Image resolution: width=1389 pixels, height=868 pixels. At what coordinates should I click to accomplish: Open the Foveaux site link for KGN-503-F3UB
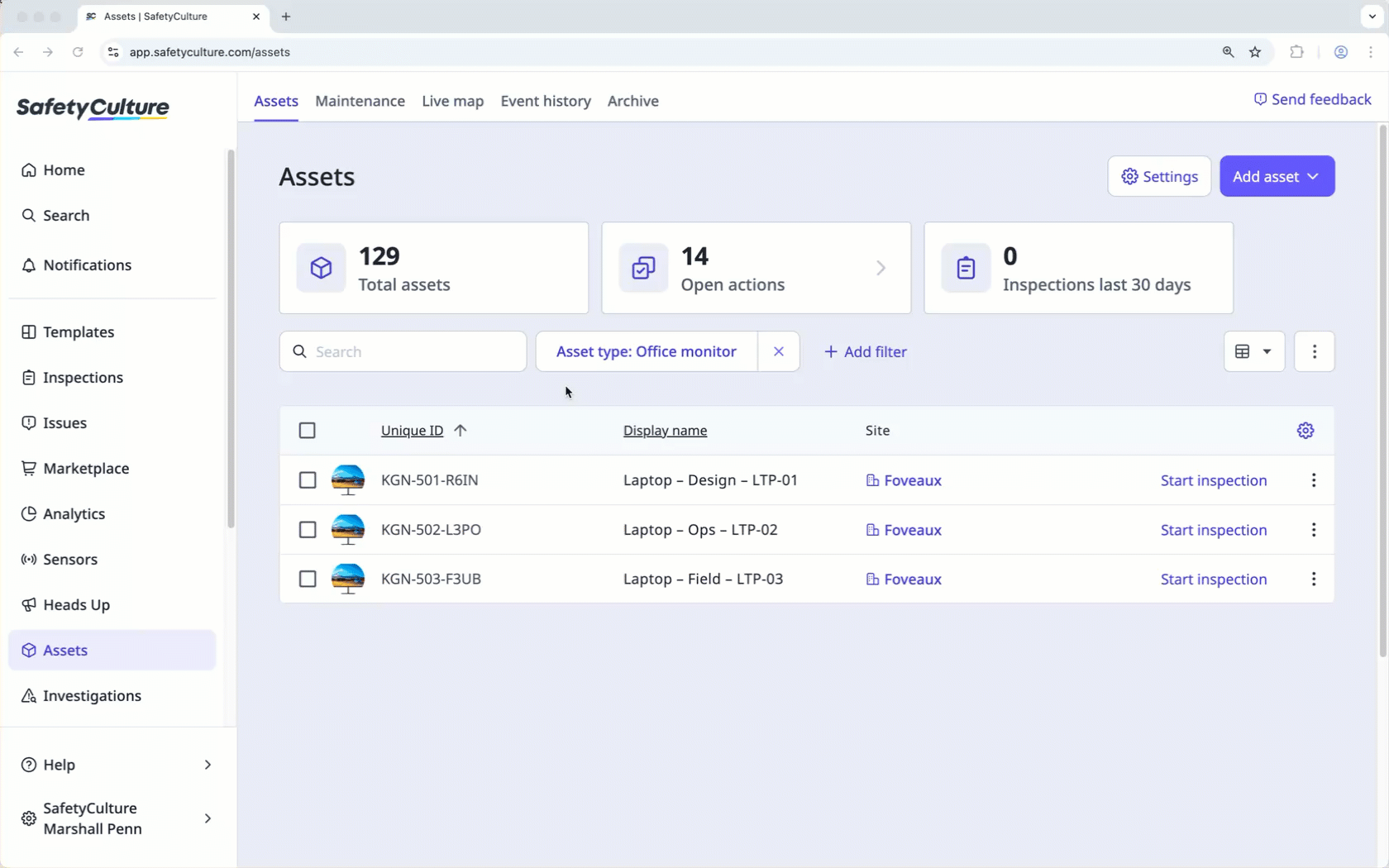904,579
